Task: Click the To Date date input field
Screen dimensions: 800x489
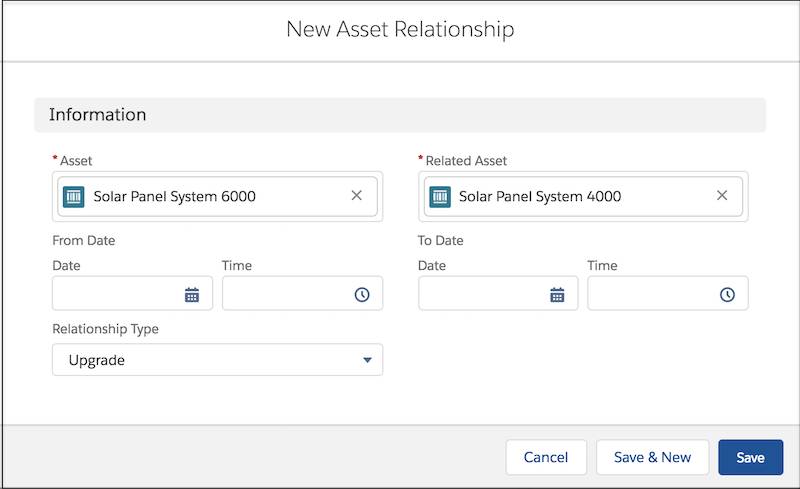Action: pyautogui.click(x=481, y=295)
